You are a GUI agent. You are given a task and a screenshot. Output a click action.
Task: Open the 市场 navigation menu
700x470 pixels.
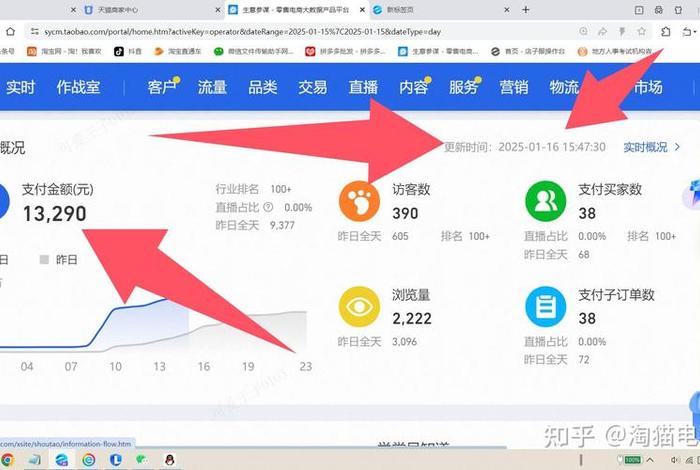click(648, 87)
